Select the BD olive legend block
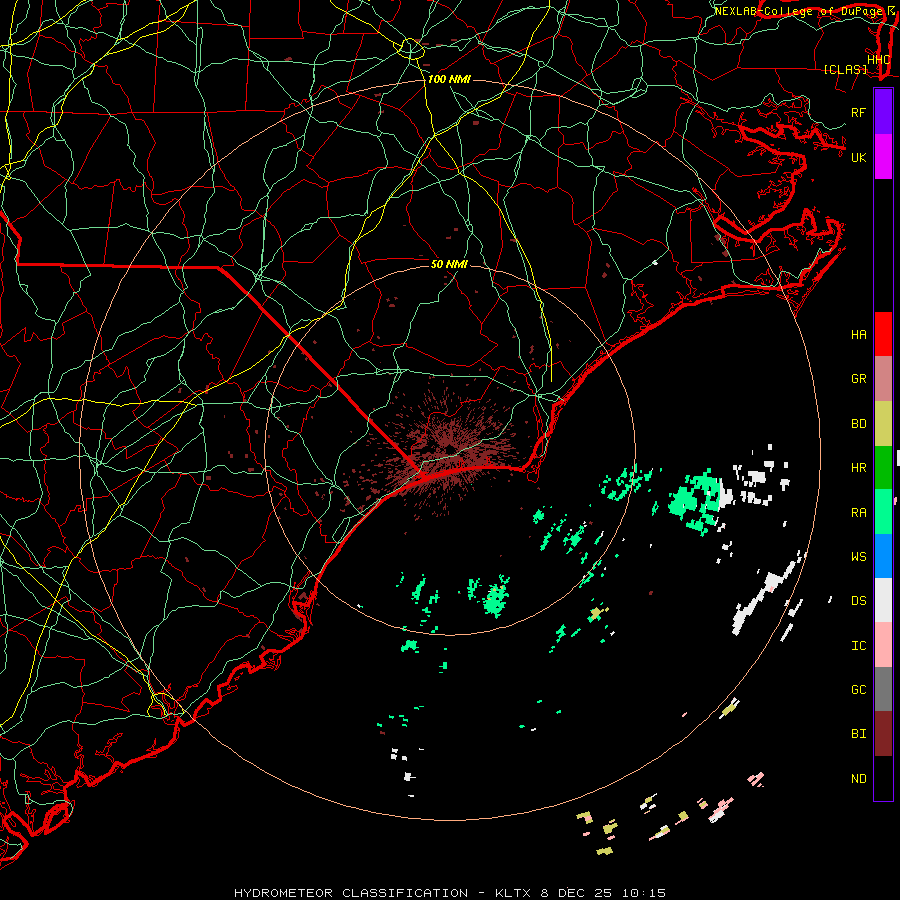This screenshot has height=900, width=900. [x=883, y=424]
